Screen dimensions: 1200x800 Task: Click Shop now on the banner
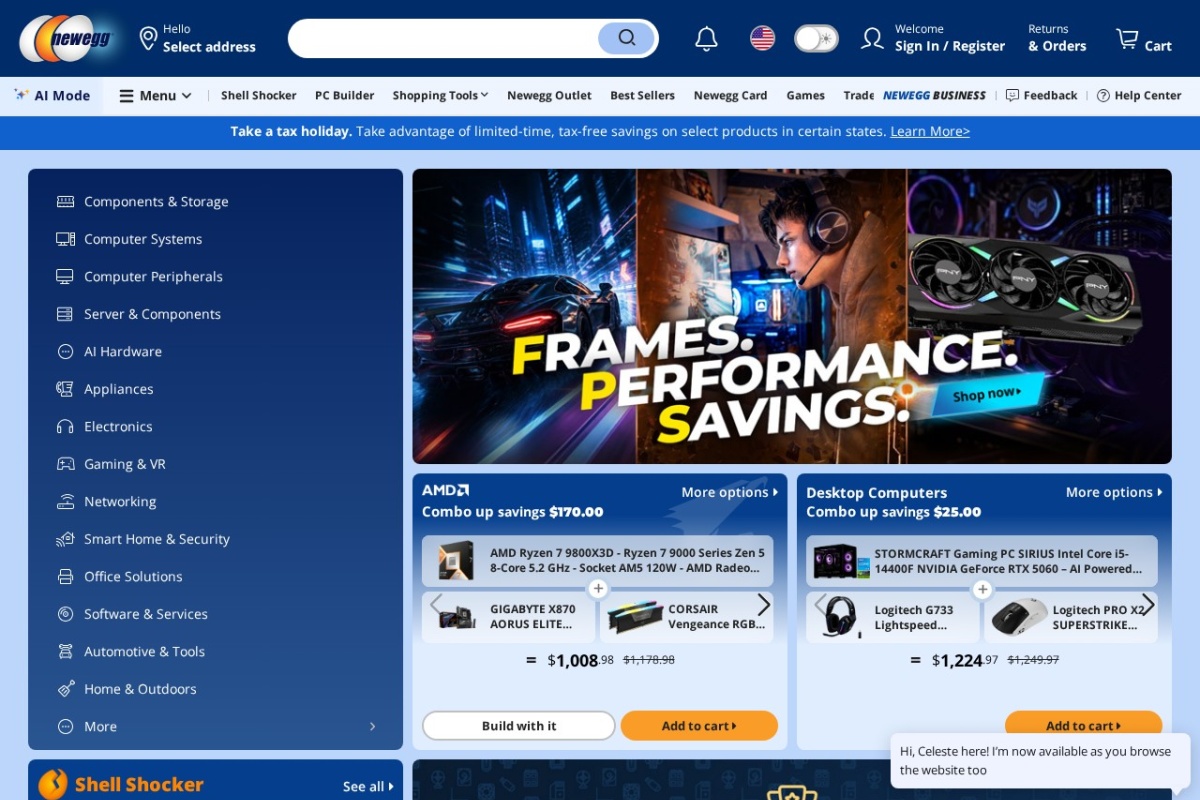(x=987, y=394)
